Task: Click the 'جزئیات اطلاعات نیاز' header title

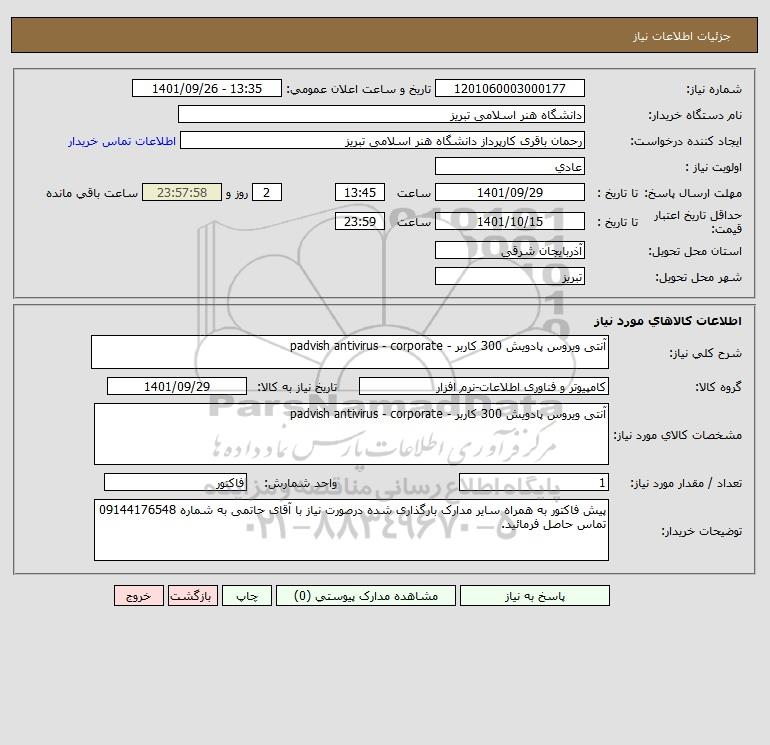Action: [x=682, y=36]
